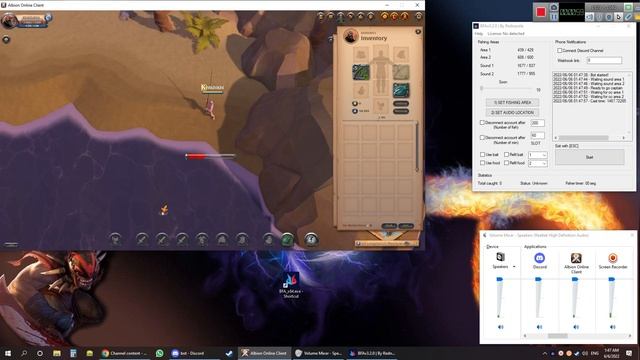Click the 2) SET AUDIO LOCATION button
Screen dimensions: 640x360
click(x=512, y=112)
